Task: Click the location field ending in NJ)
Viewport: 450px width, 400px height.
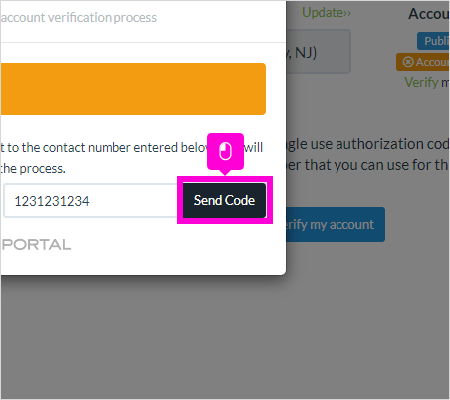Action: click(318, 52)
